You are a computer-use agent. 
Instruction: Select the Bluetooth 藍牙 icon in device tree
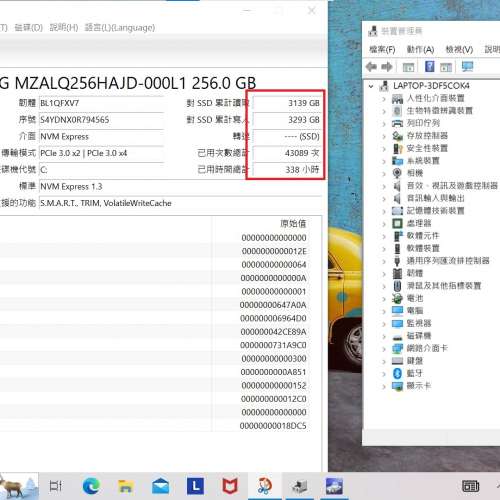pyautogui.click(x=397, y=373)
